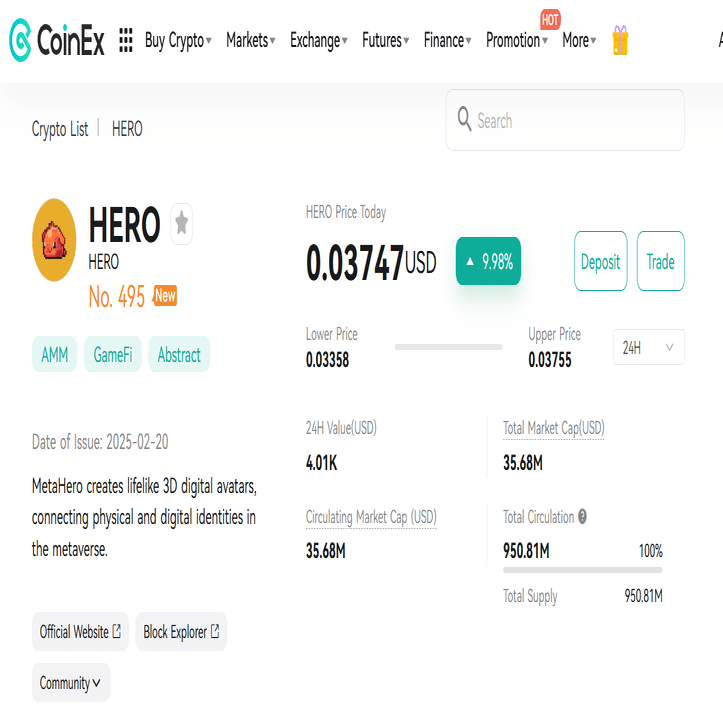Click the CoinEx logo
Viewport: 723px width, 723px height.
click(57, 40)
